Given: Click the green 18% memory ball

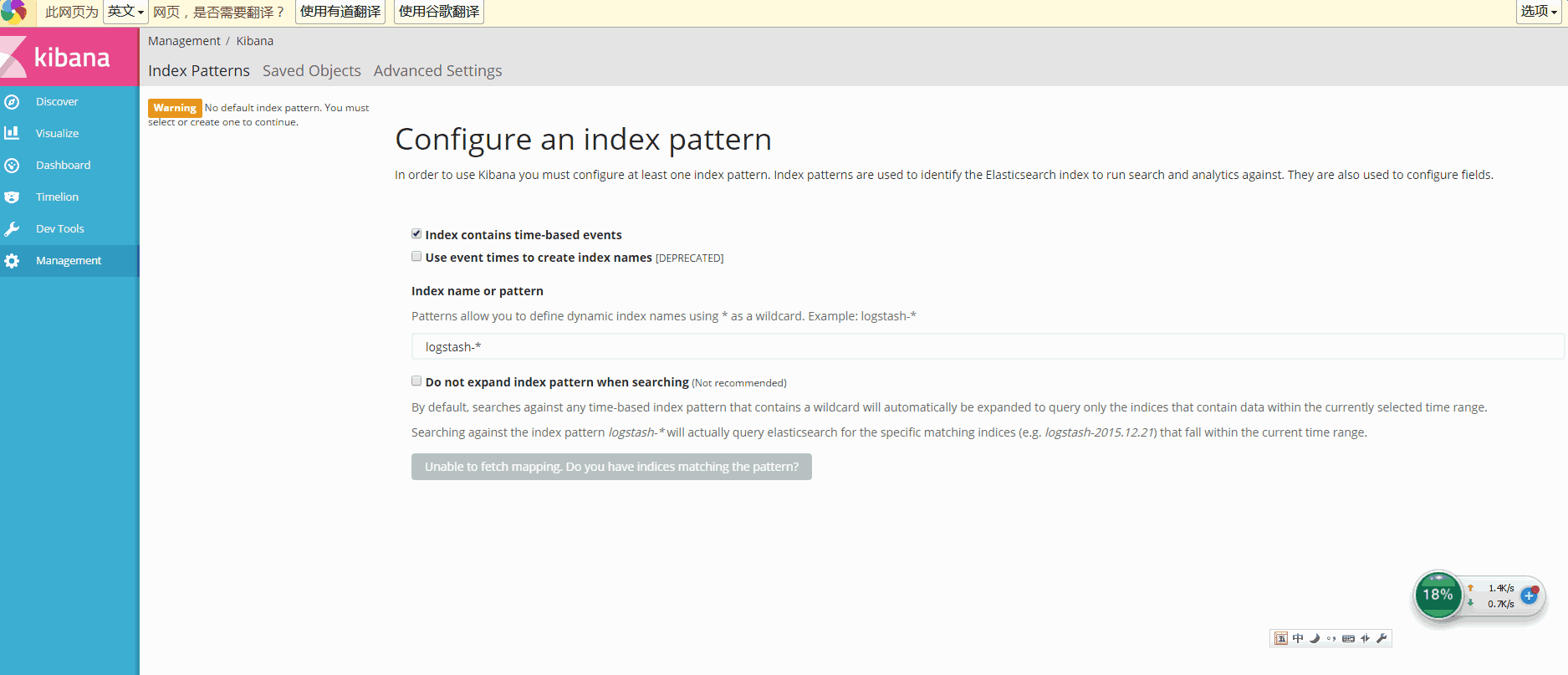Looking at the screenshot, I should pos(1438,595).
